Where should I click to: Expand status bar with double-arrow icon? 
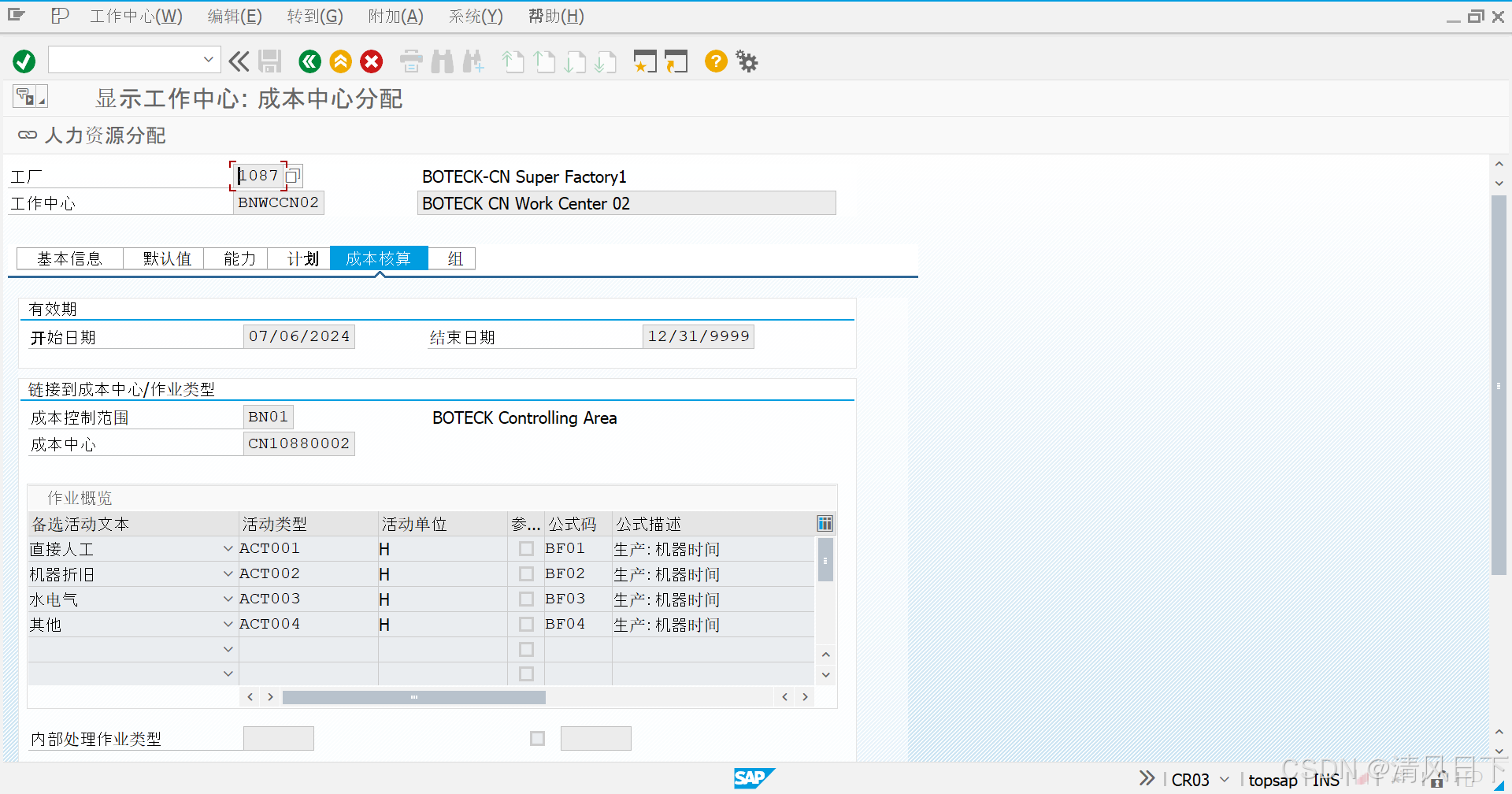pyautogui.click(x=1147, y=778)
